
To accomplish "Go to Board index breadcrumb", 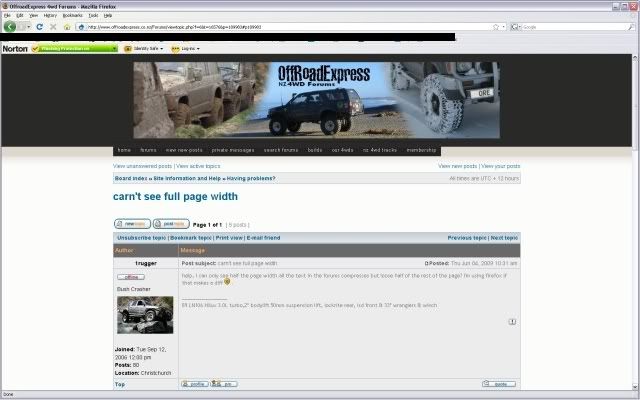I will coord(131,178).
